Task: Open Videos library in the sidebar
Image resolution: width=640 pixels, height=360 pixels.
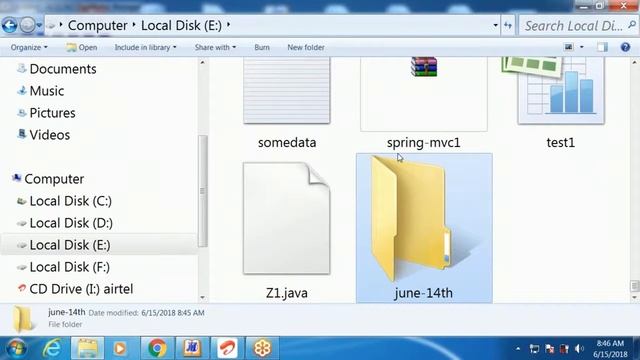Action: pos(49,135)
